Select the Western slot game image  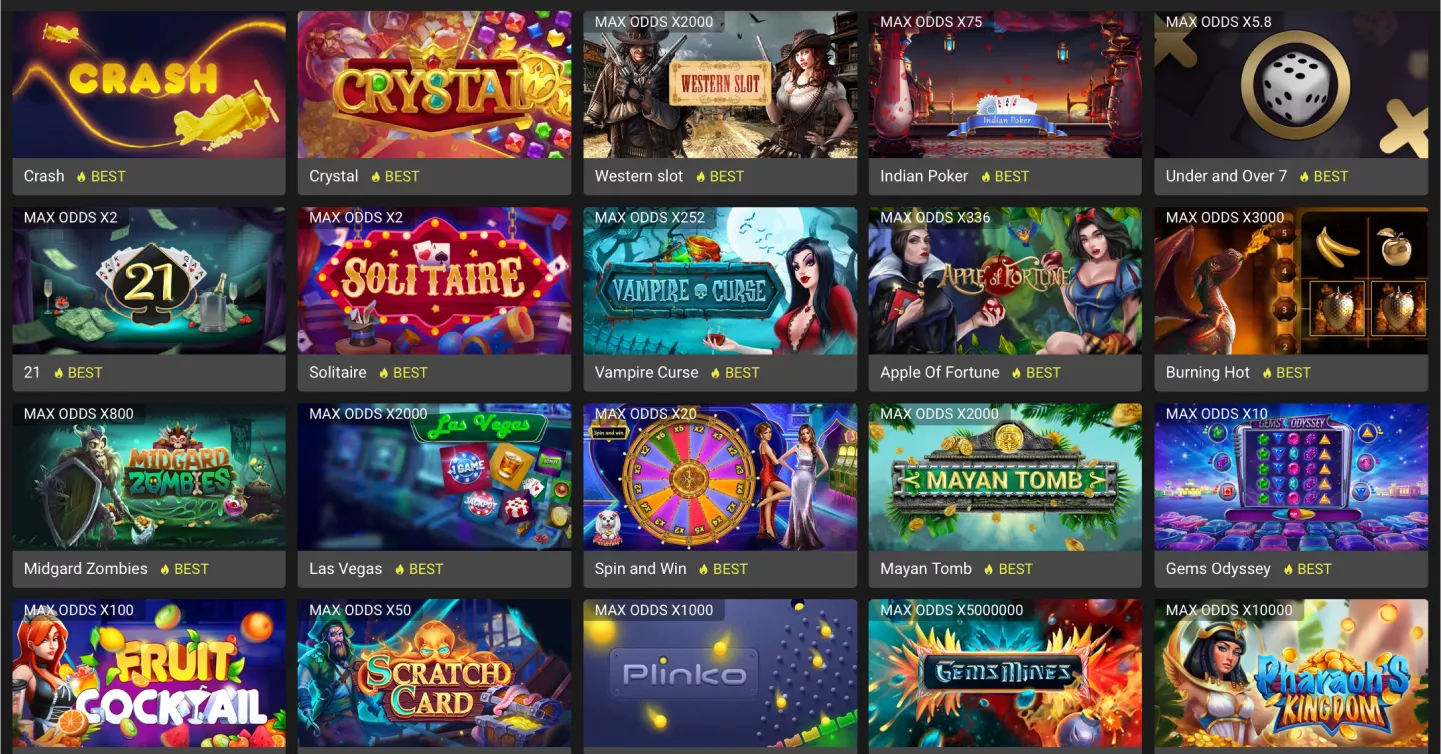coord(720,84)
